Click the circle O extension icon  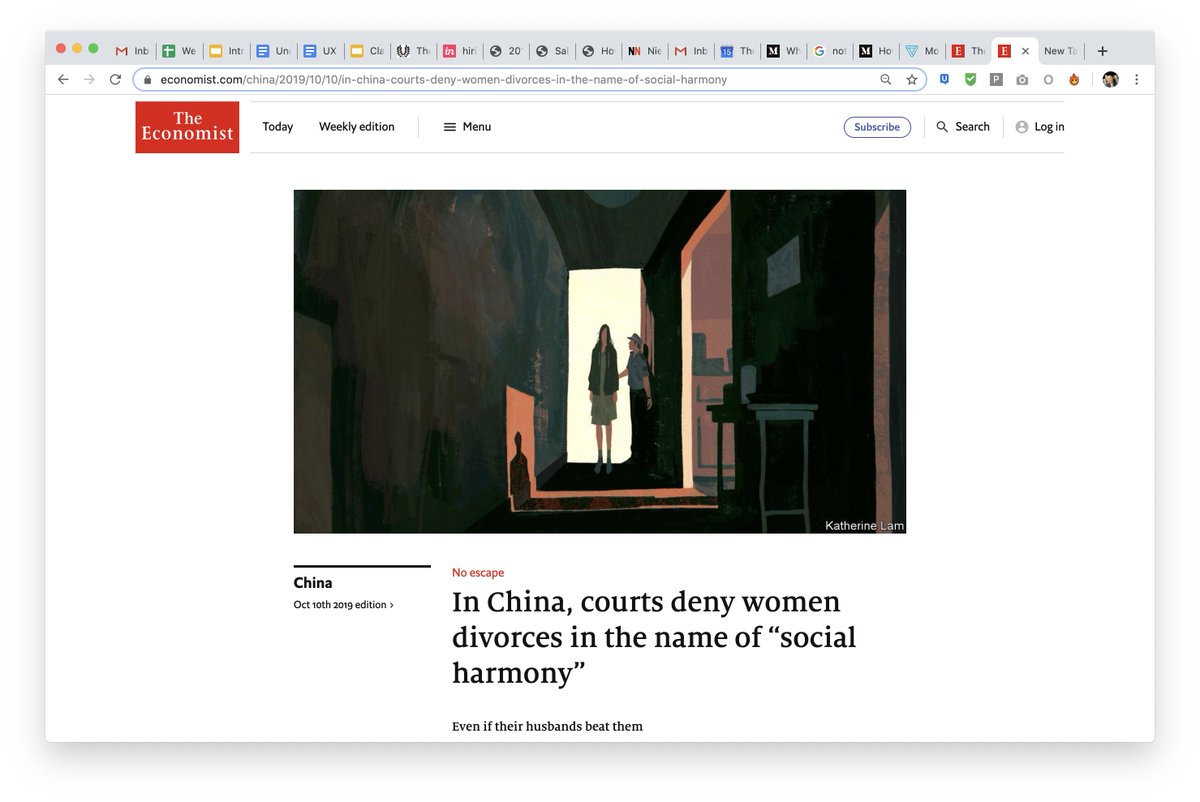click(1048, 80)
